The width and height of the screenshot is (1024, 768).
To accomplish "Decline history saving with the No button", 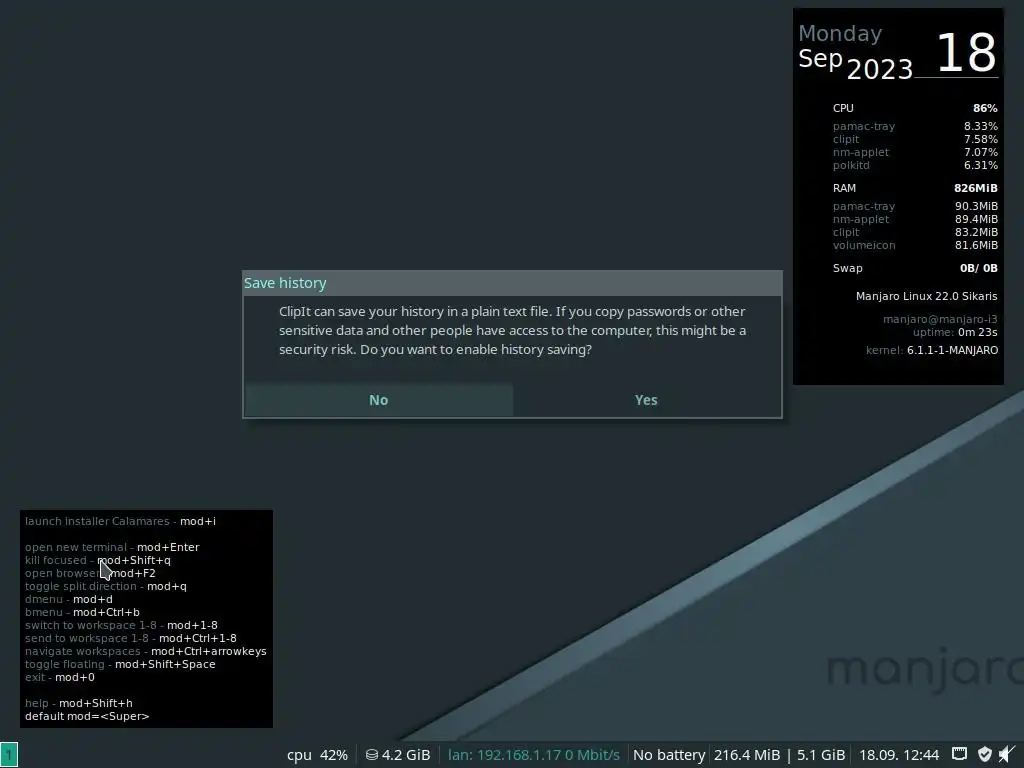I will (x=378, y=400).
